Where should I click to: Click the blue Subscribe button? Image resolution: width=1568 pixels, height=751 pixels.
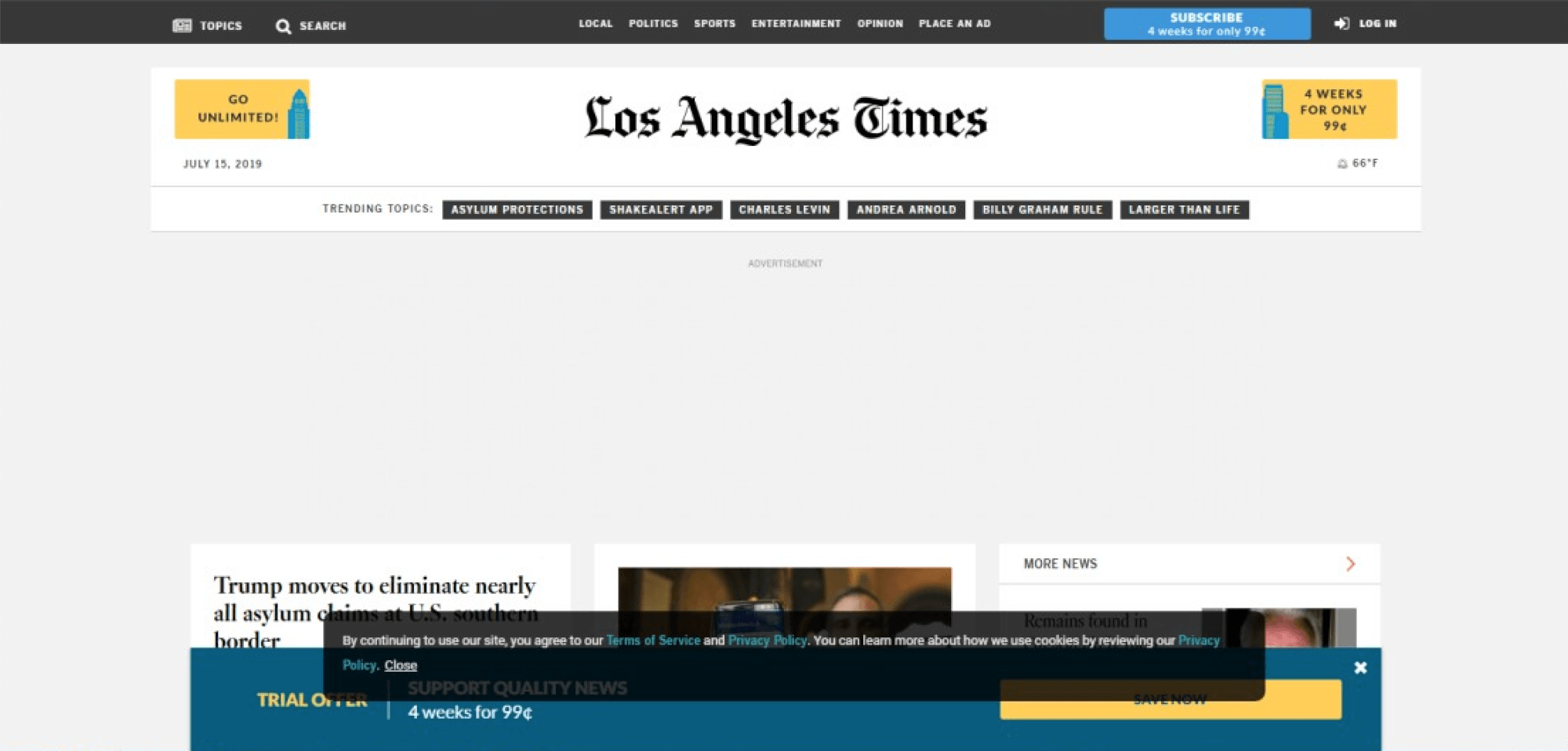coord(1207,23)
